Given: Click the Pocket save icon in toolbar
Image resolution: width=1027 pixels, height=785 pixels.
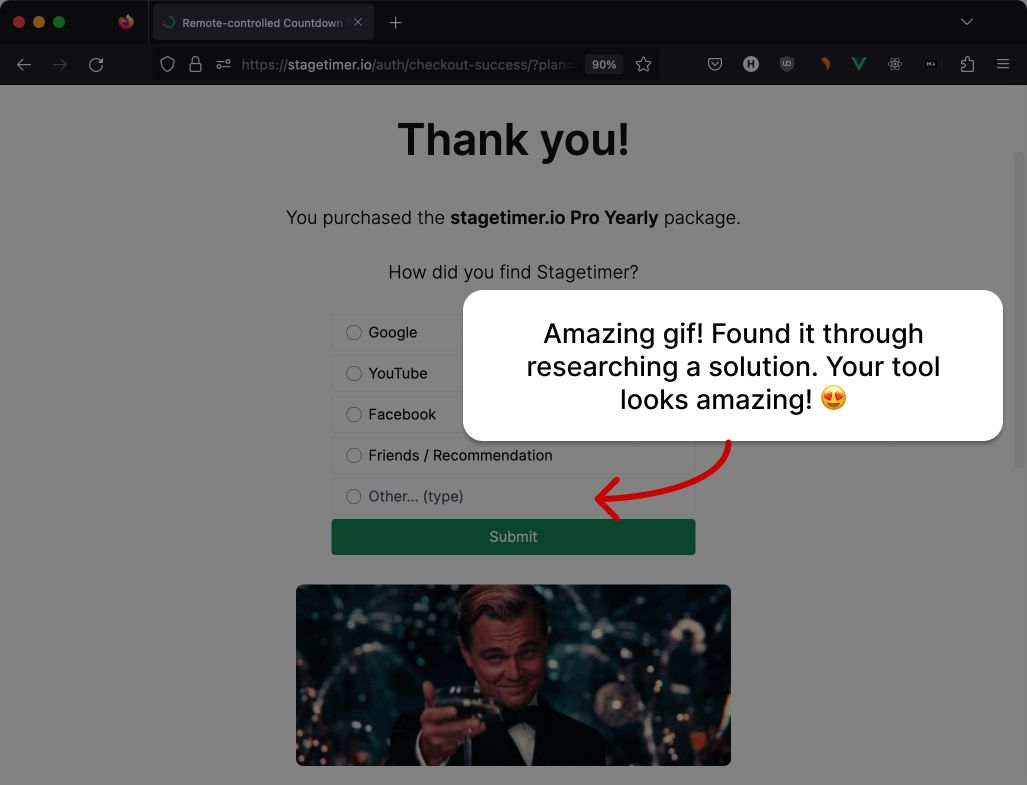Looking at the screenshot, I should pos(715,64).
